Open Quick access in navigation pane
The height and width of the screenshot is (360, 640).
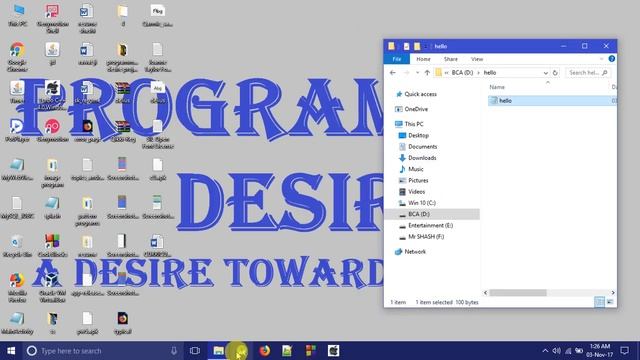(x=420, y=94)
